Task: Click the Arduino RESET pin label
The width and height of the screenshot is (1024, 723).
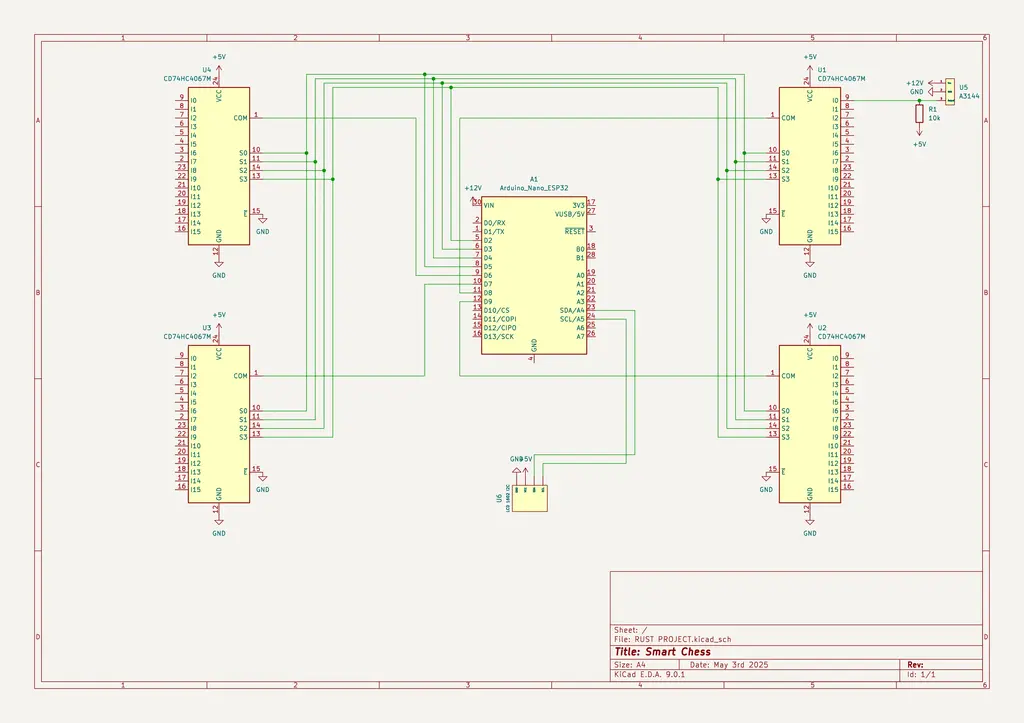Action: click(x=575, y=232)
